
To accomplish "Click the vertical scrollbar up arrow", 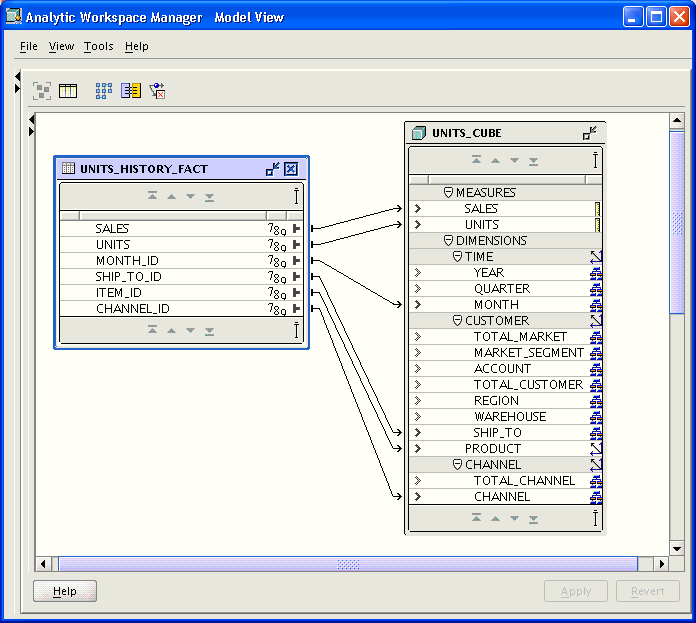I will [x=677, y=120].
